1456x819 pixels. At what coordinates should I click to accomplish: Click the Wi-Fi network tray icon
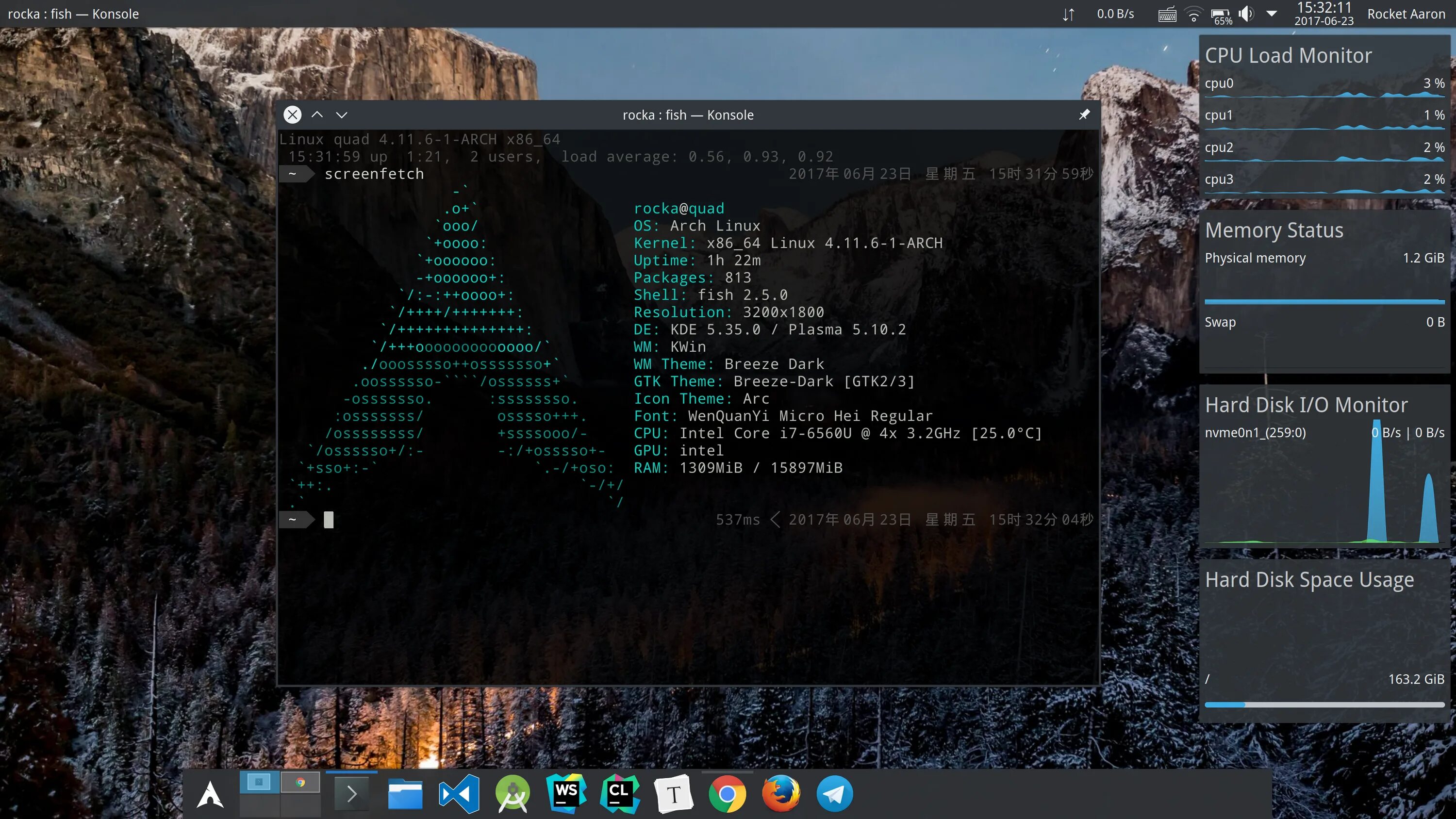tap(1193, 14)
